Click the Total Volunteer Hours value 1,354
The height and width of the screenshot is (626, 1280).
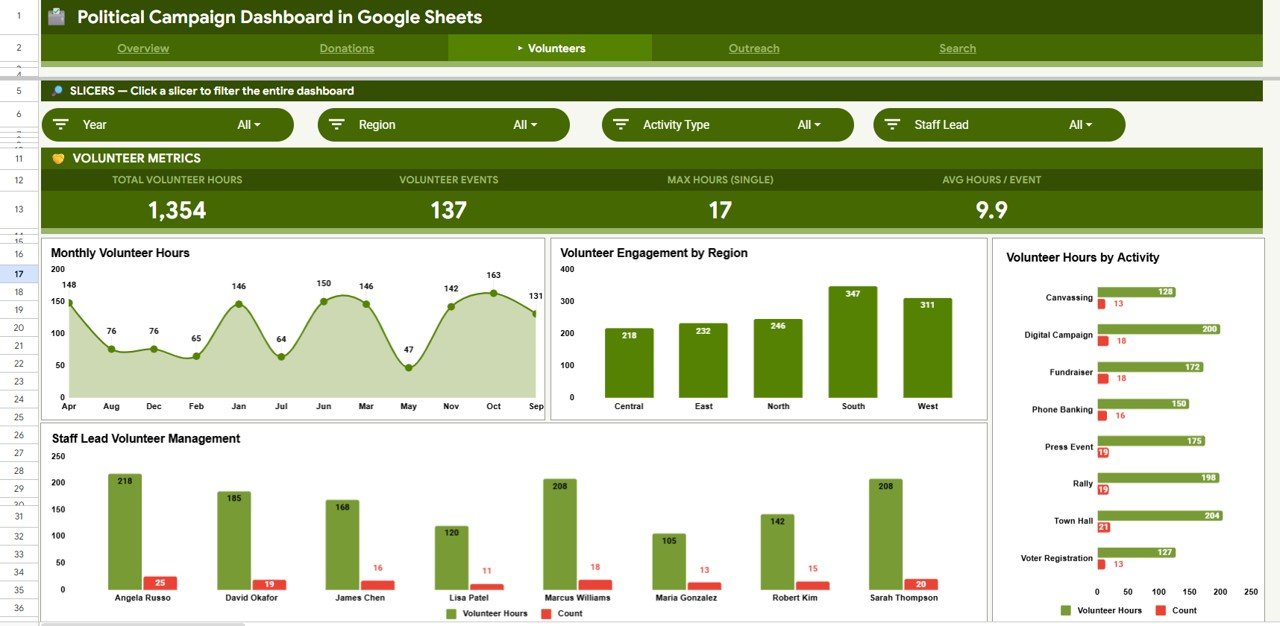tap(177, 210)
